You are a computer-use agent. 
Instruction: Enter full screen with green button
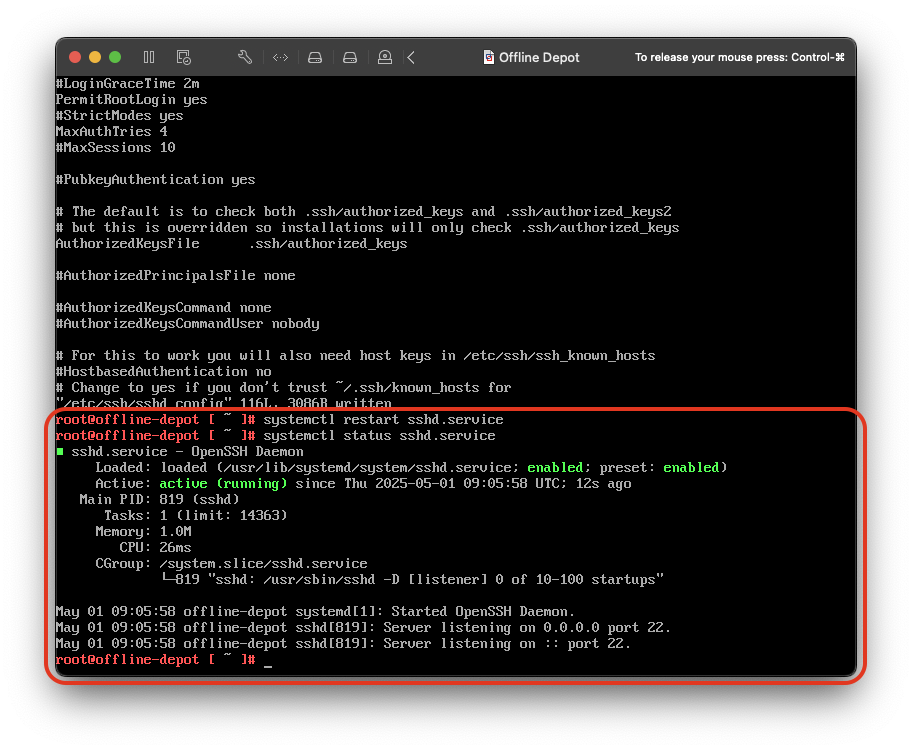pos(115,57)
